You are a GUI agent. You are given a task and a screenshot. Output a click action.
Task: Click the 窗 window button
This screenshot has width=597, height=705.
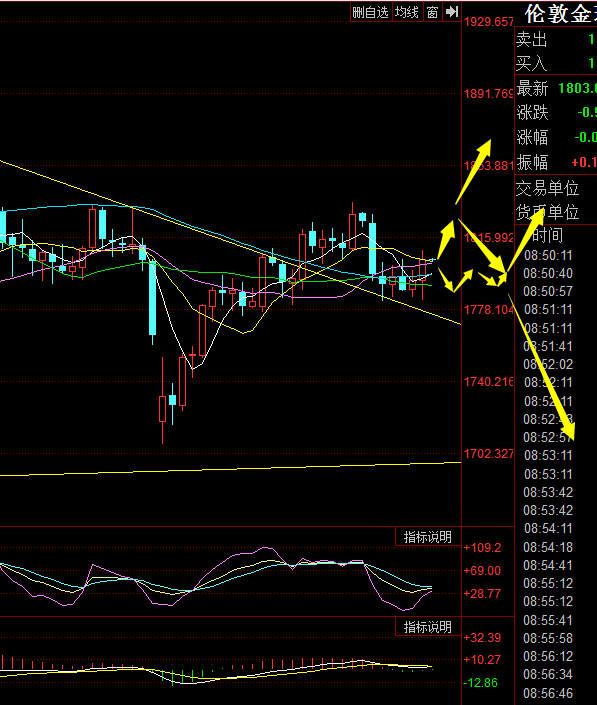(x=432, y=12)
